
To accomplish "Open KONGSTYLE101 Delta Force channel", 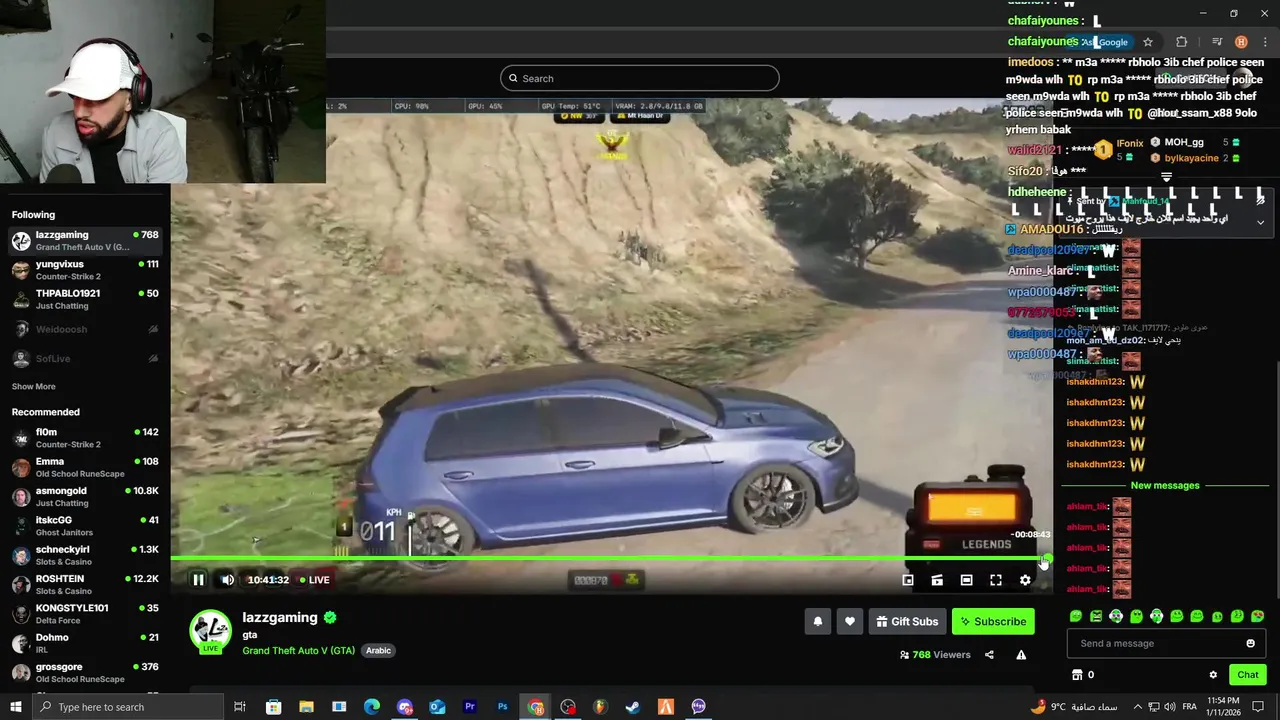I will tap(85, 614).
